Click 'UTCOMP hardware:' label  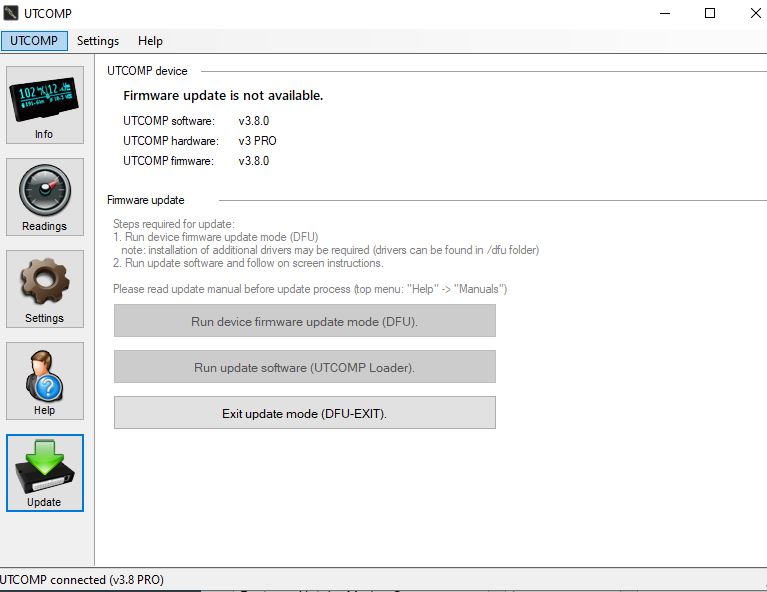(x=171, y=141)
